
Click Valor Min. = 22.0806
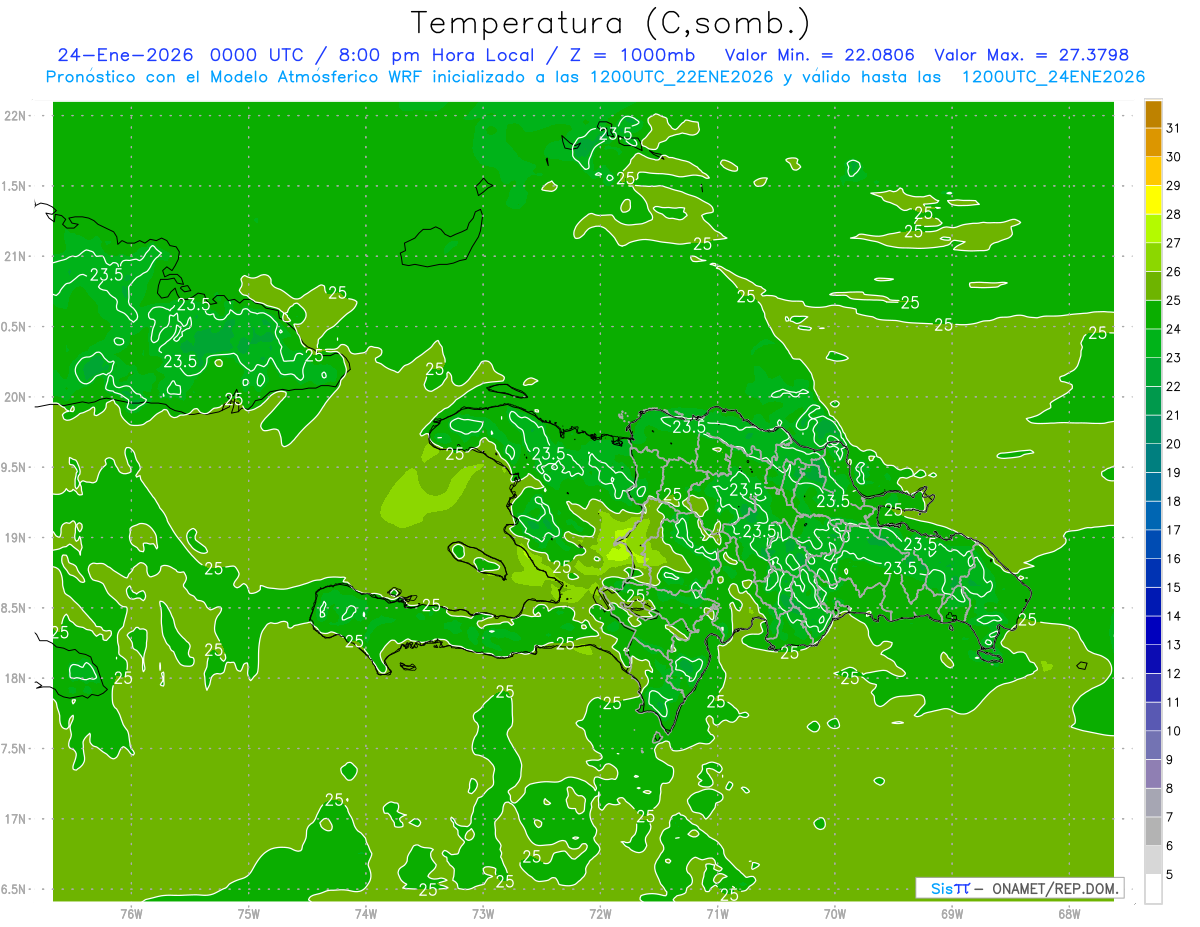click(820, 55)
